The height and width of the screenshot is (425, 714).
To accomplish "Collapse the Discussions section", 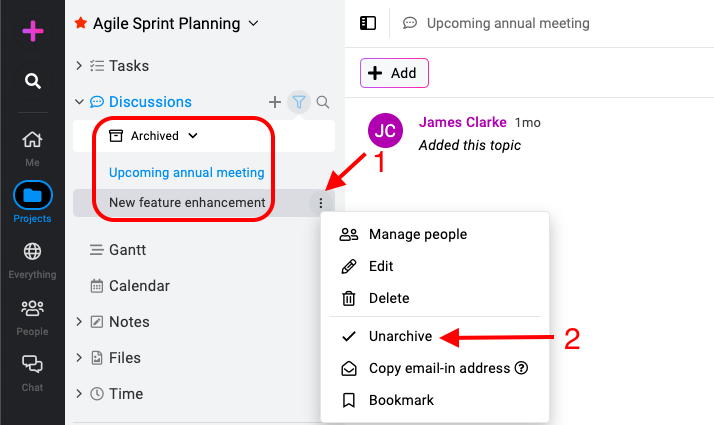I will coord(79,102).
